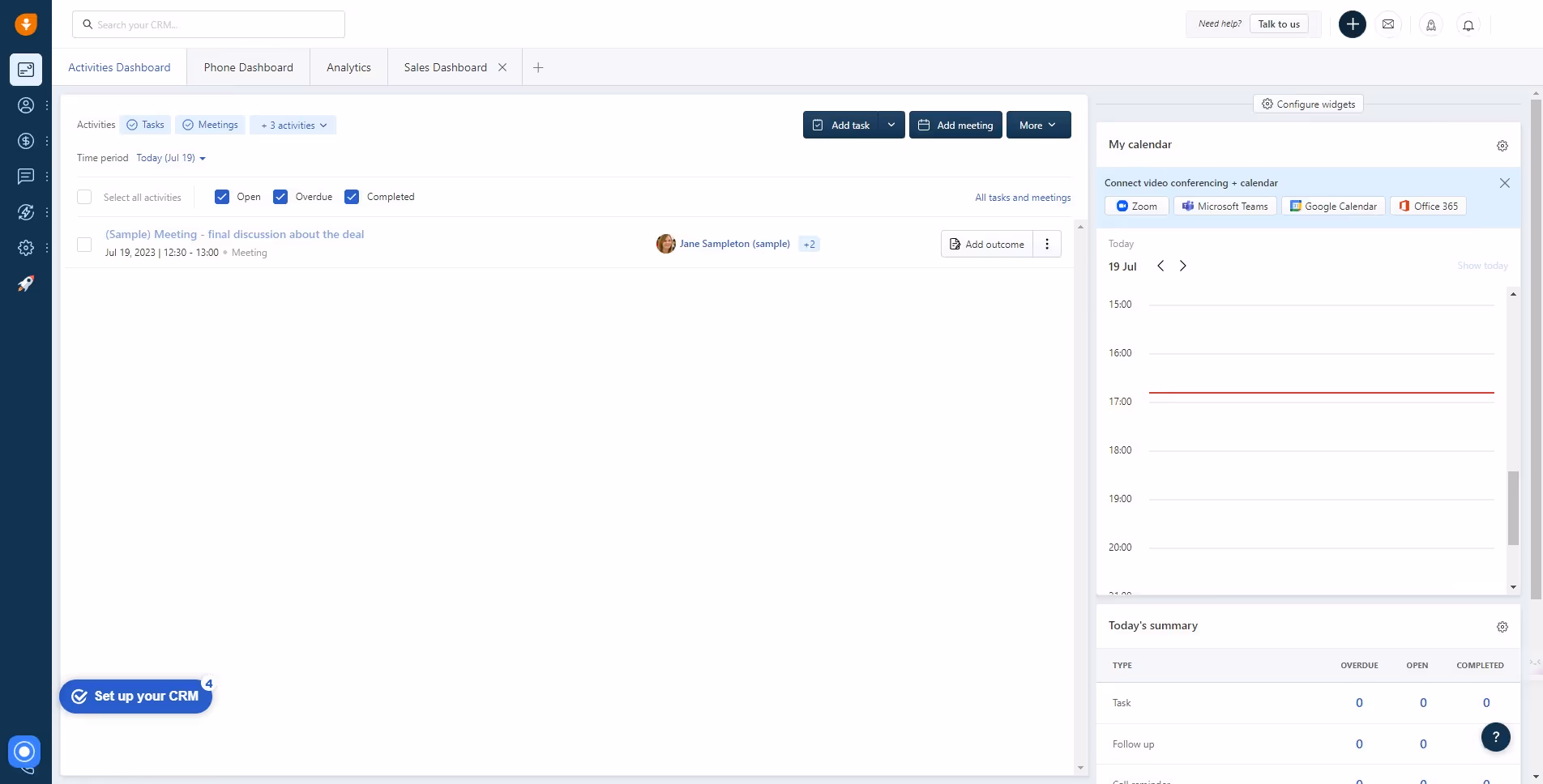Image resolution: width=1543 pixels, height=784 pixels.
Task: Expand deals sidebar submenu dots
Action: click(47, 141)
